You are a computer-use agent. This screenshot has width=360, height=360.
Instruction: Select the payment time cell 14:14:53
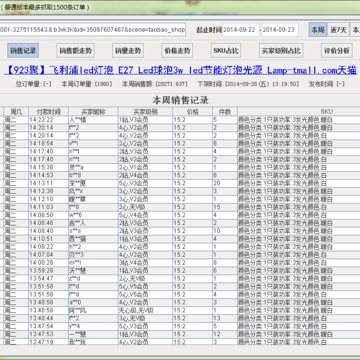[x=48, y=175]
